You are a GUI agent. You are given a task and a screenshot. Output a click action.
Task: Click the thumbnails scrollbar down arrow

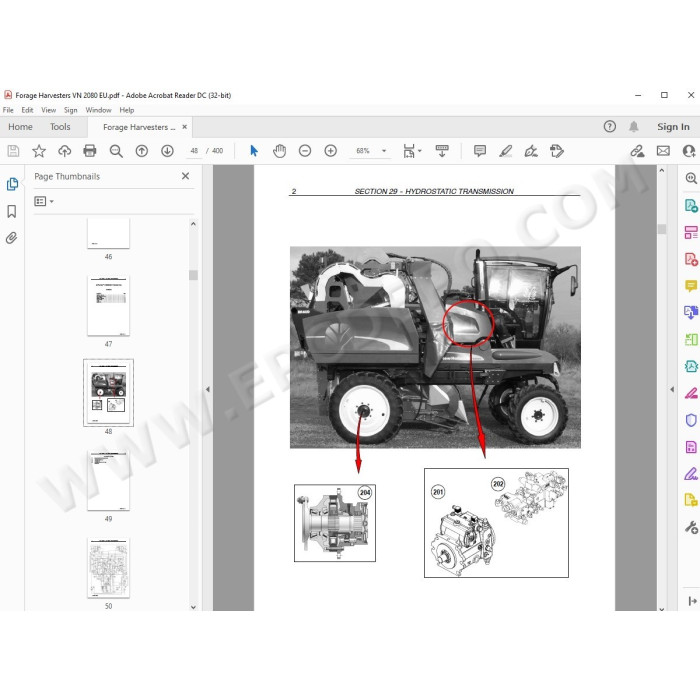pos(193,607)
